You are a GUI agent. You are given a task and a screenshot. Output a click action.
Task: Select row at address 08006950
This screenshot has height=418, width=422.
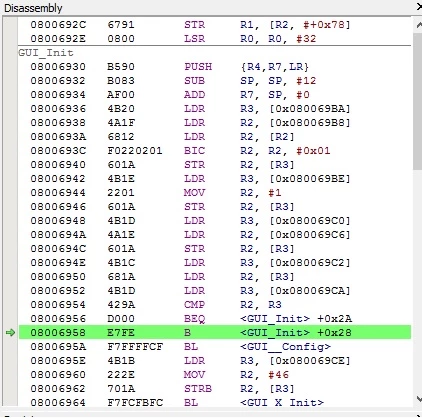(215, 277)
